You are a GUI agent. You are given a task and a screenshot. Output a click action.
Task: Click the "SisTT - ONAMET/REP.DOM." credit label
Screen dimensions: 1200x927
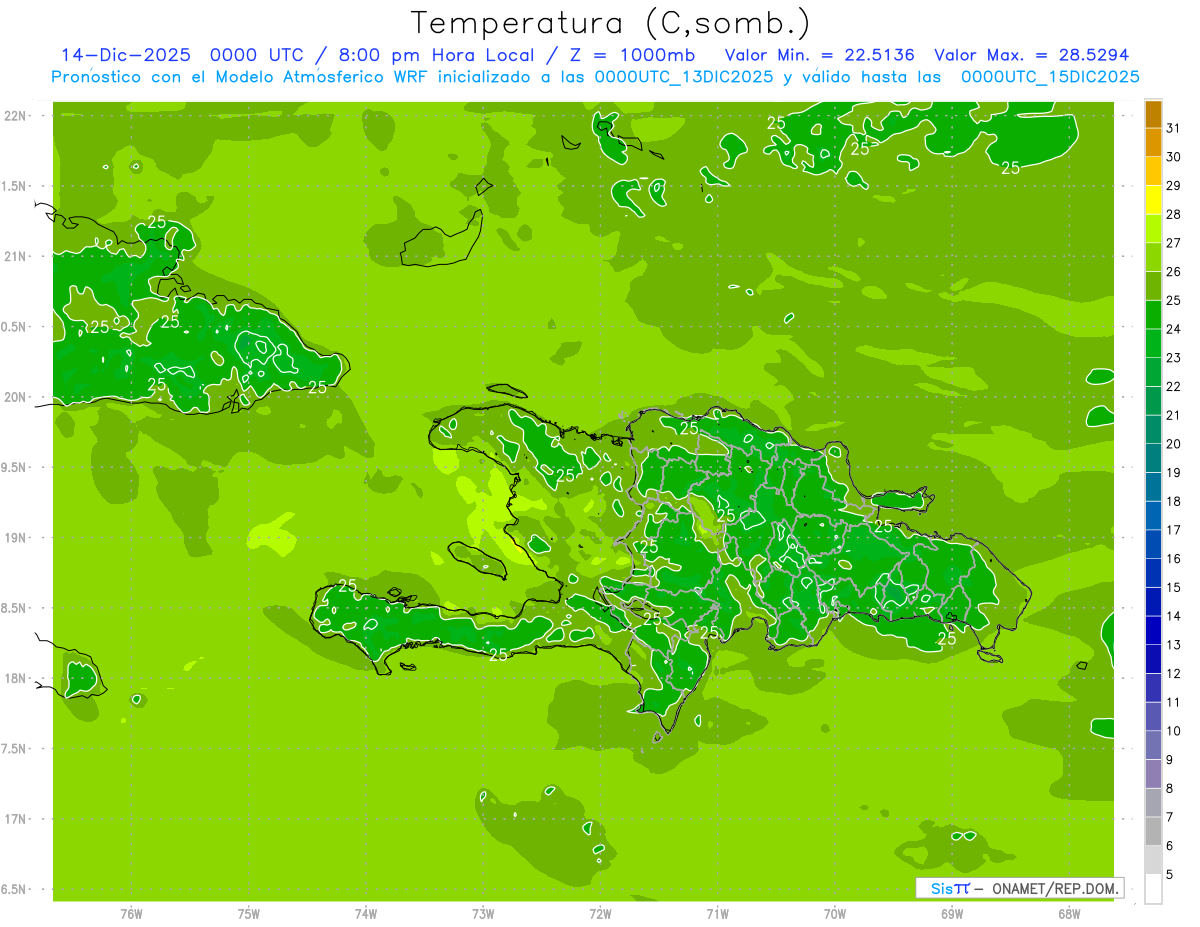coord(1019,888)
